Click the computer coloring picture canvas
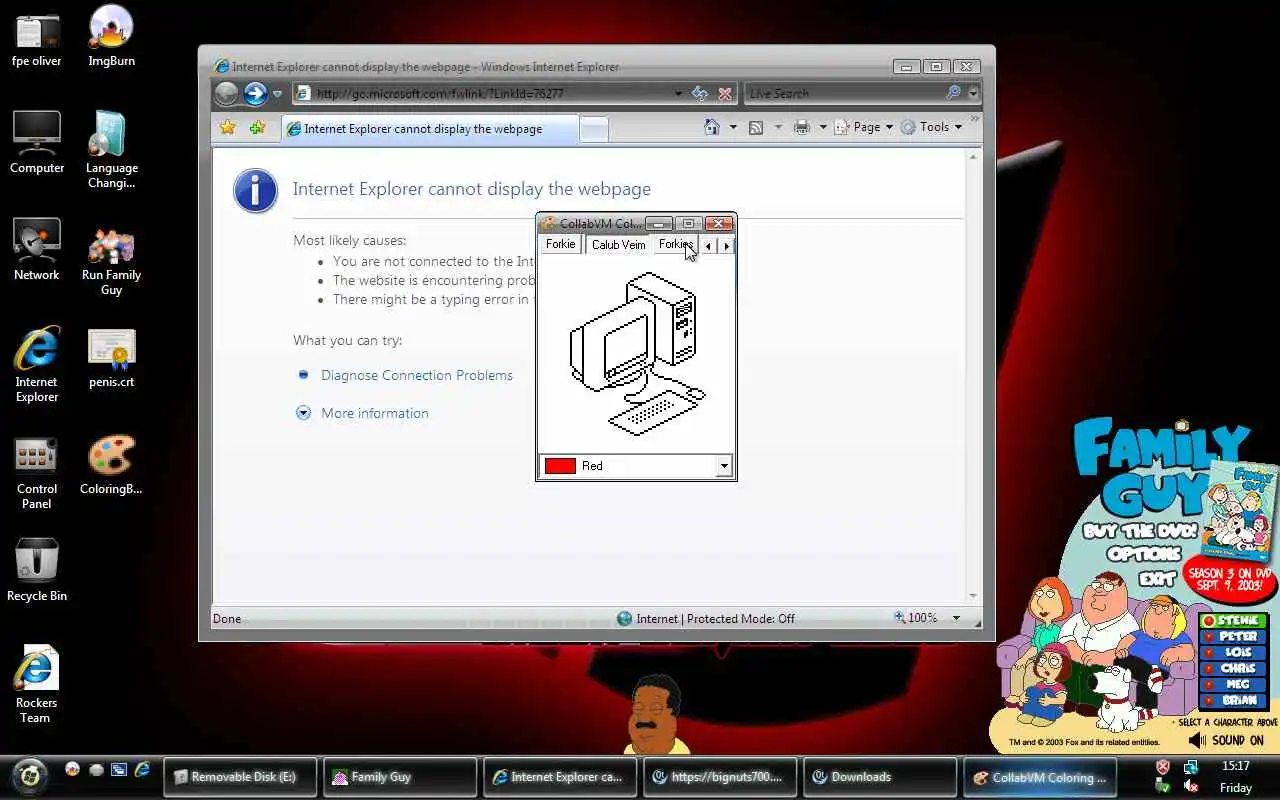The image size is (1280, 800). coord(636,354)
